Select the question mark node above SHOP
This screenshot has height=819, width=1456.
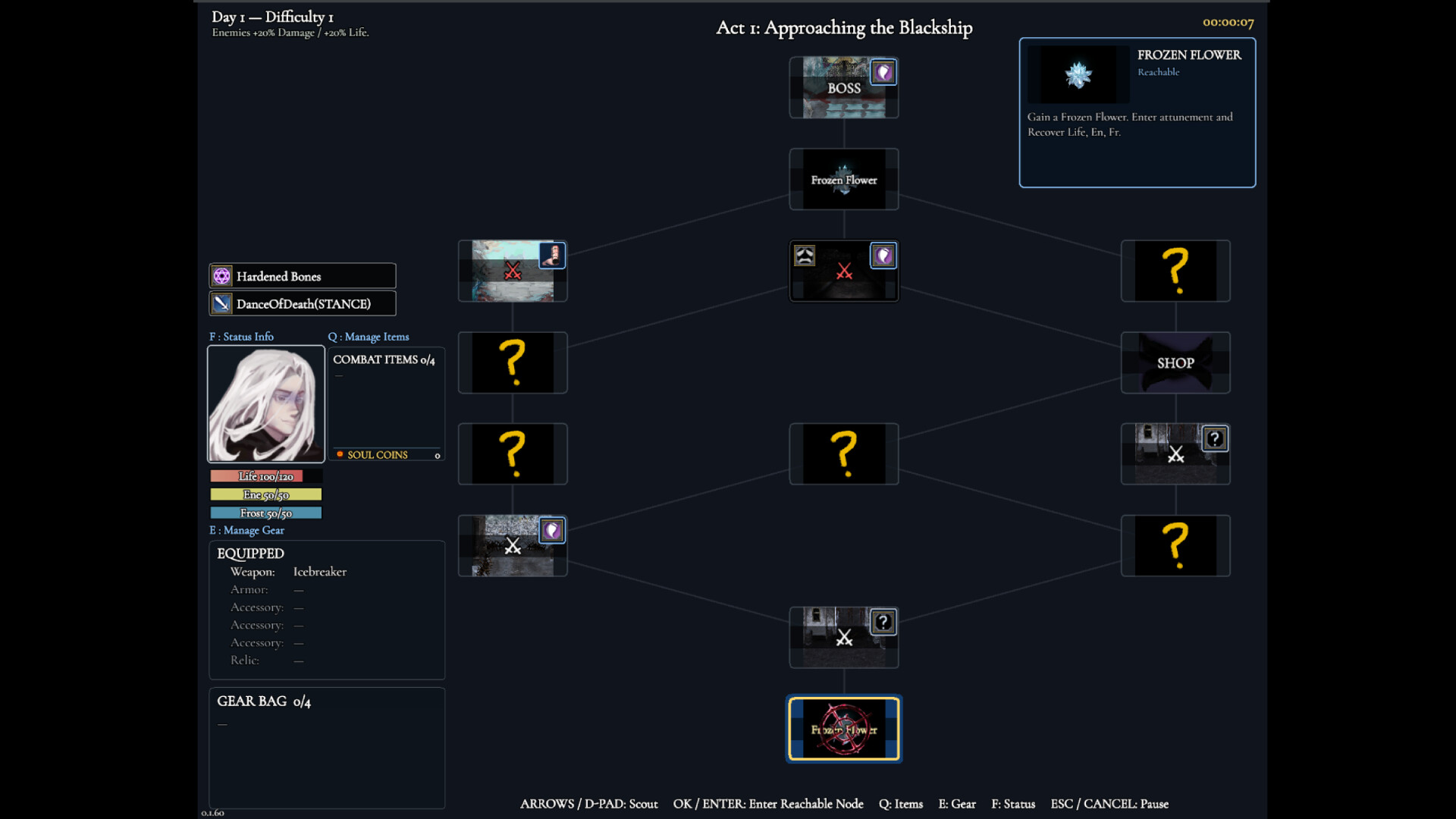[x=1175, y=271]
